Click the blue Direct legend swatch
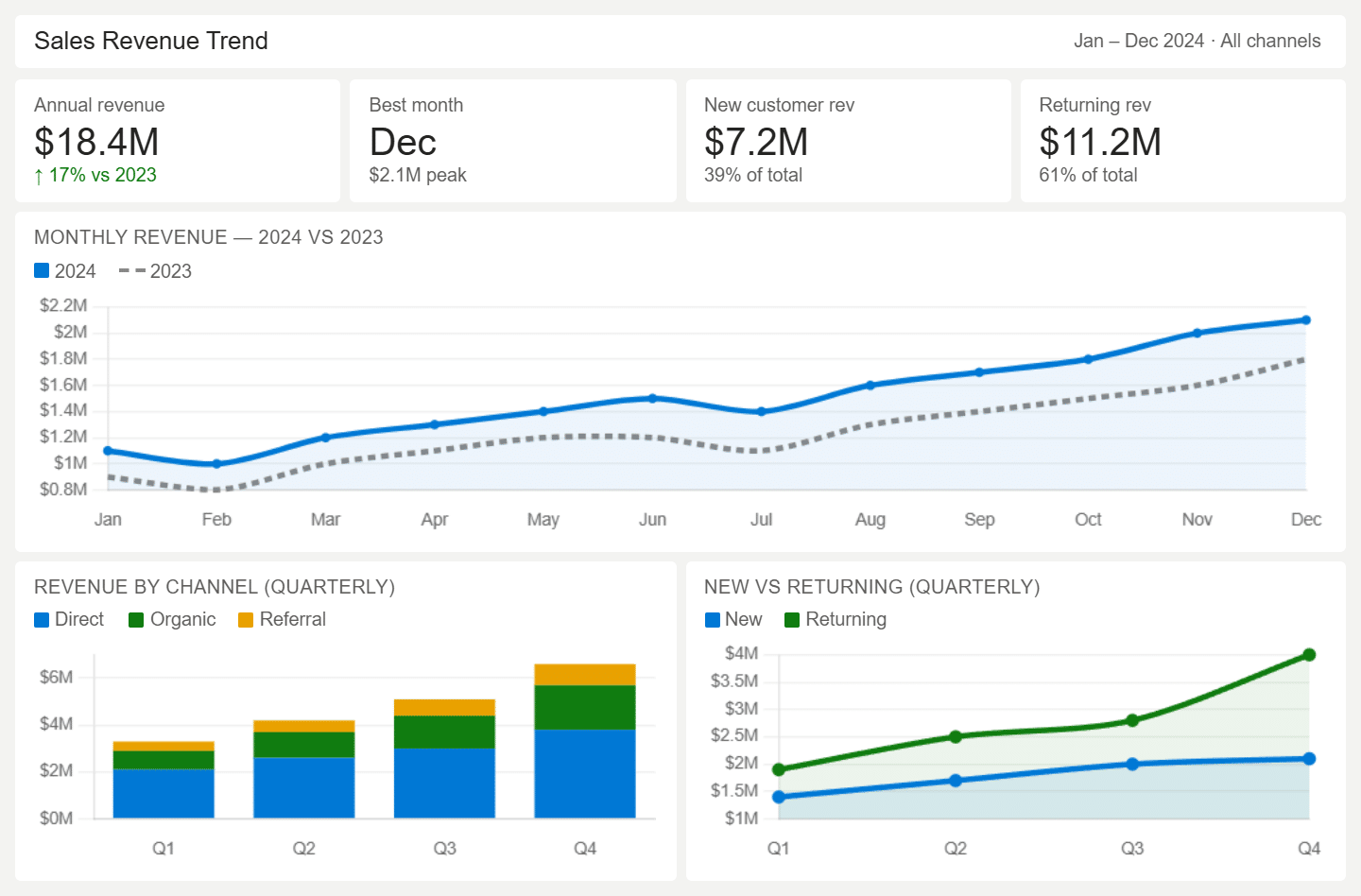Viewport: 1361px width, 896px height. point(42,620)
